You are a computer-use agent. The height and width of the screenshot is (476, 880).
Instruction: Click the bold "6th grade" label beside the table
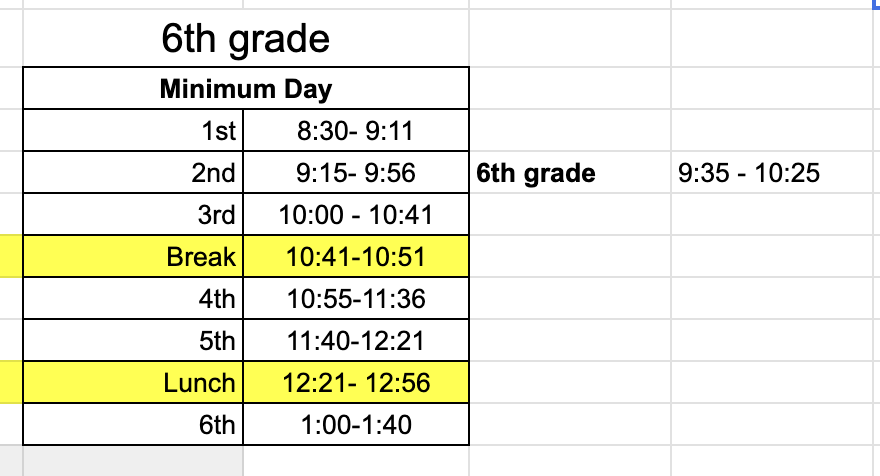pyautogui.click(x=536, y=173)
